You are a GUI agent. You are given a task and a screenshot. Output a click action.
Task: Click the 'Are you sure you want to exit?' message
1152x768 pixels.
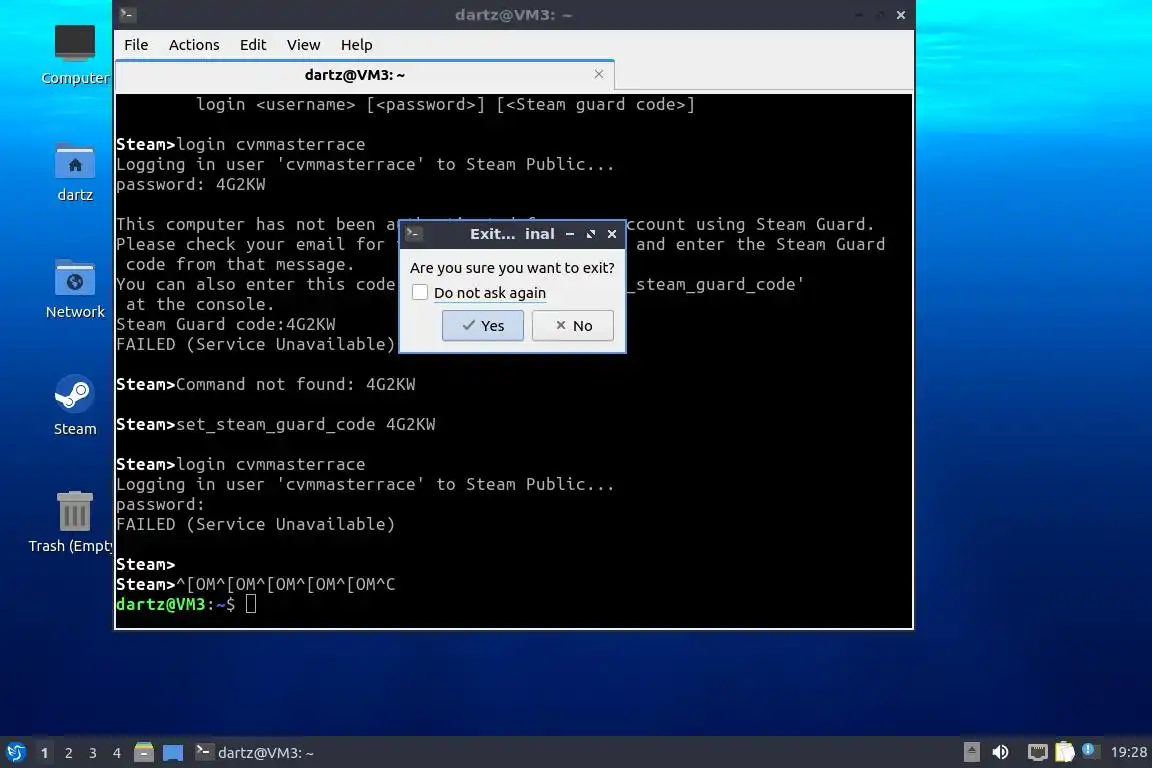[x=512, y=268]
